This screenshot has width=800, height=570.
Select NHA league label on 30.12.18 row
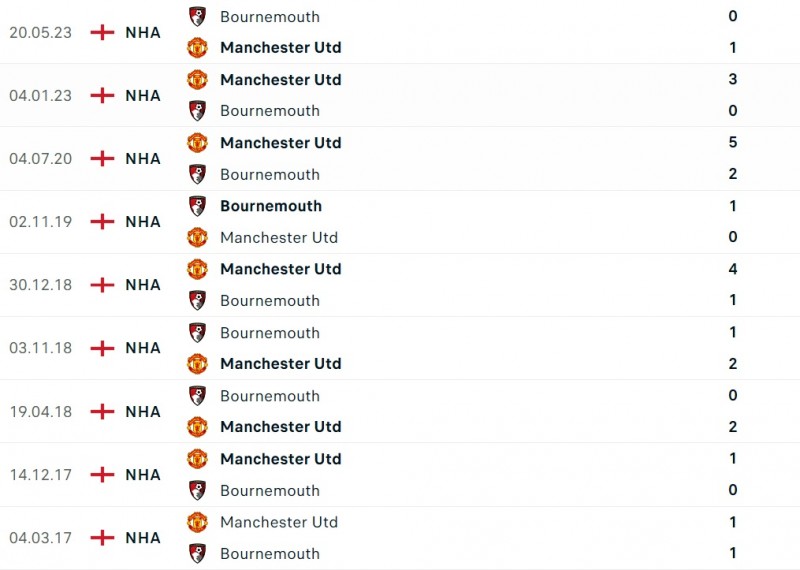click(x=143, y=285)
